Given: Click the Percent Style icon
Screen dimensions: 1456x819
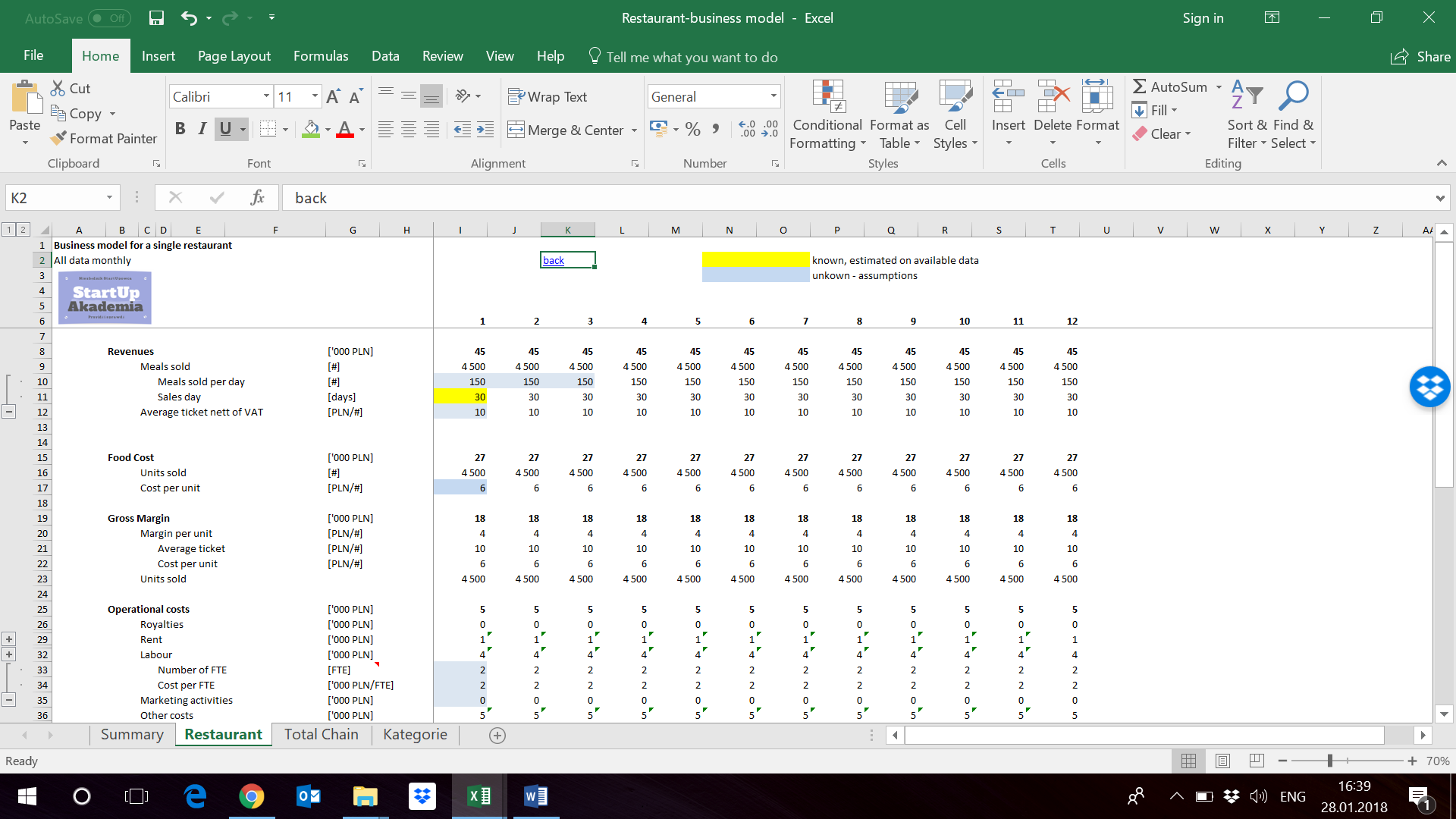Looking at the screenshot, I should click(692, 129).
